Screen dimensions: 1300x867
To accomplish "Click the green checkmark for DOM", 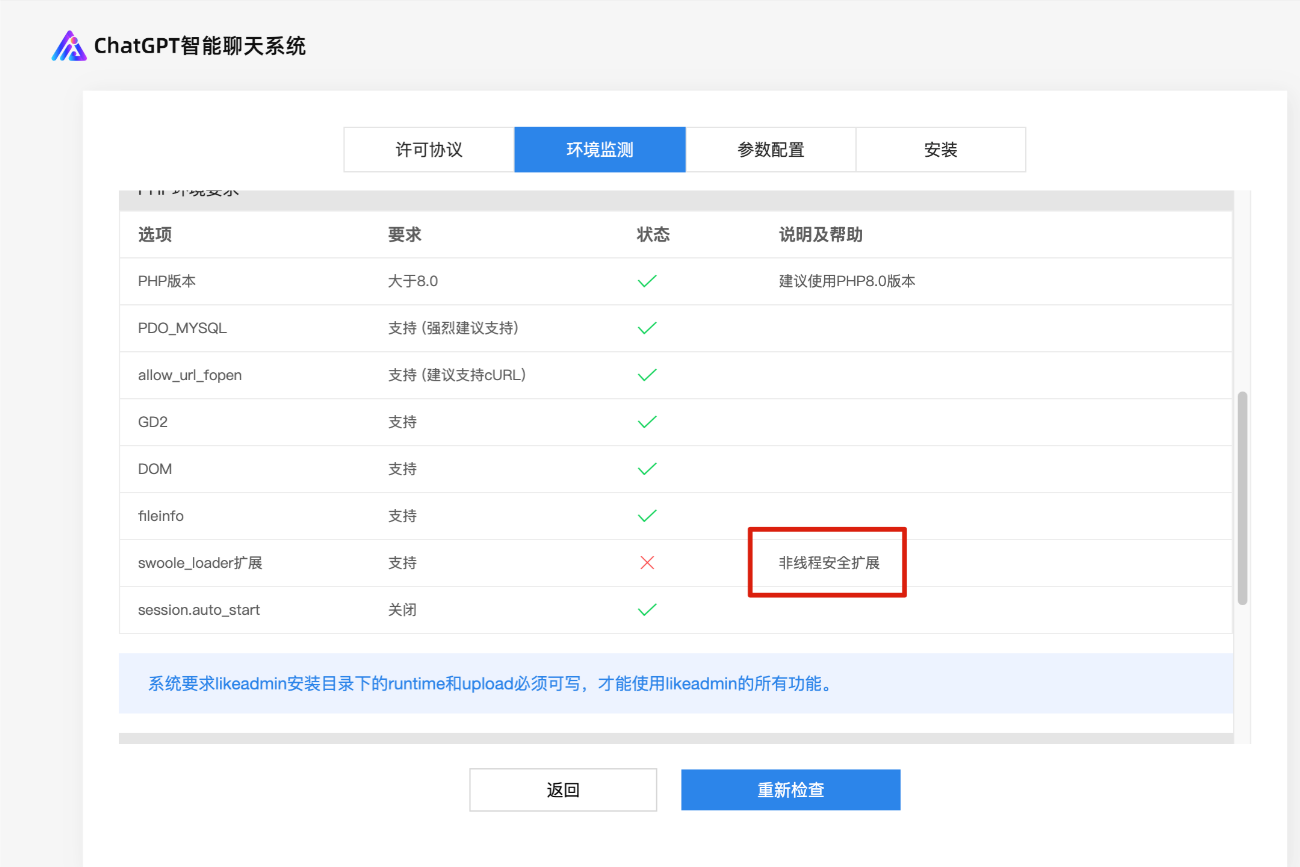I will pyautogui.click(x=647, y=469).
